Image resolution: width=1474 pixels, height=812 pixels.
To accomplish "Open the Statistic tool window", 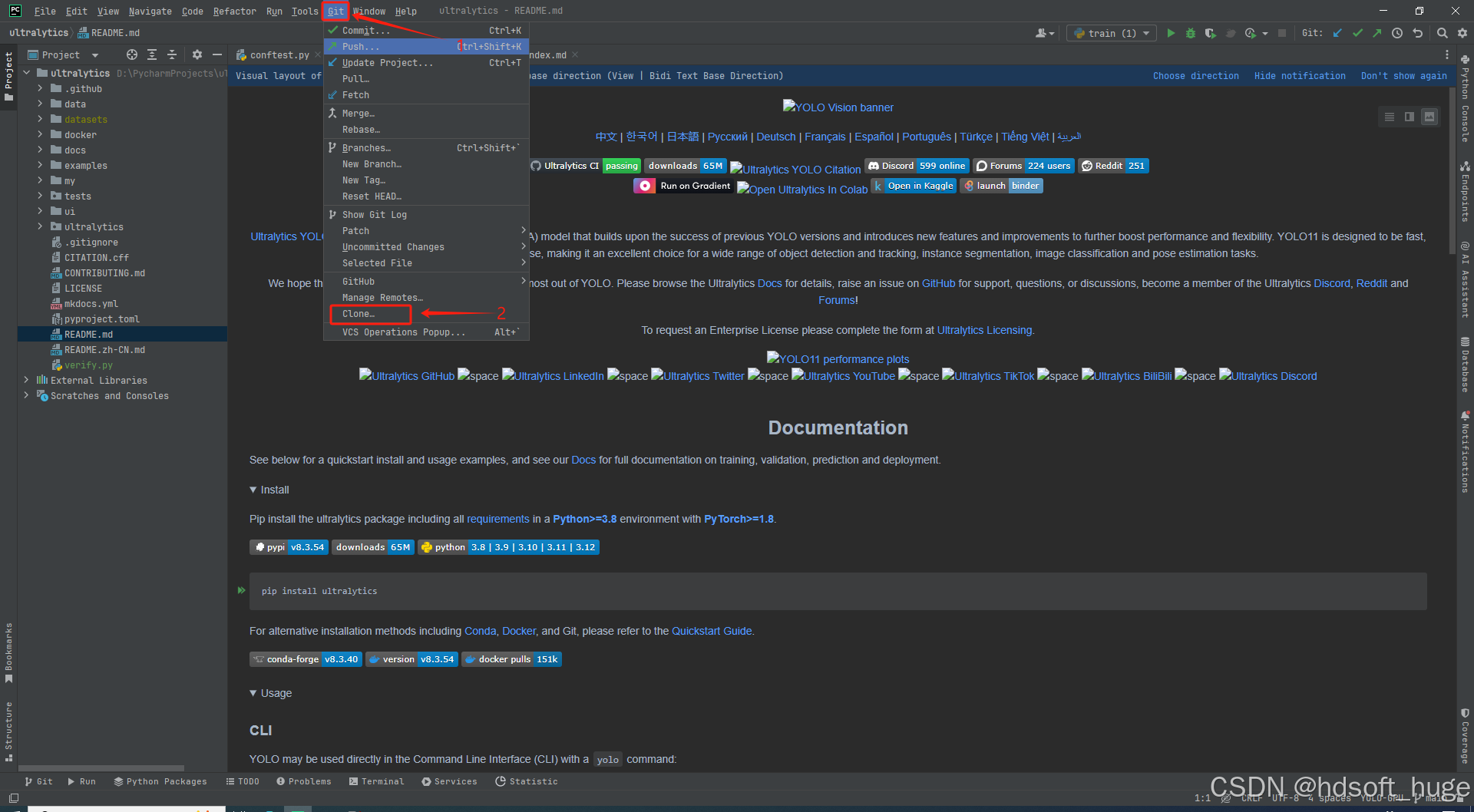I will [x=527, y=781].
